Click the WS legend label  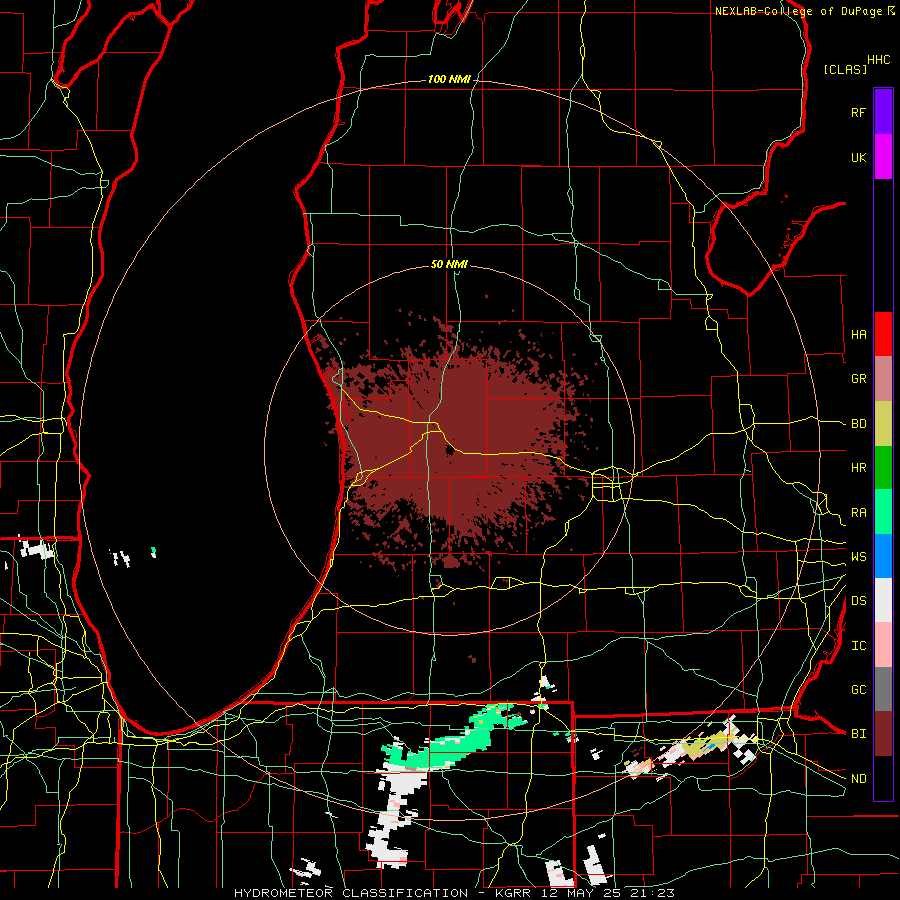click(858, 557)
